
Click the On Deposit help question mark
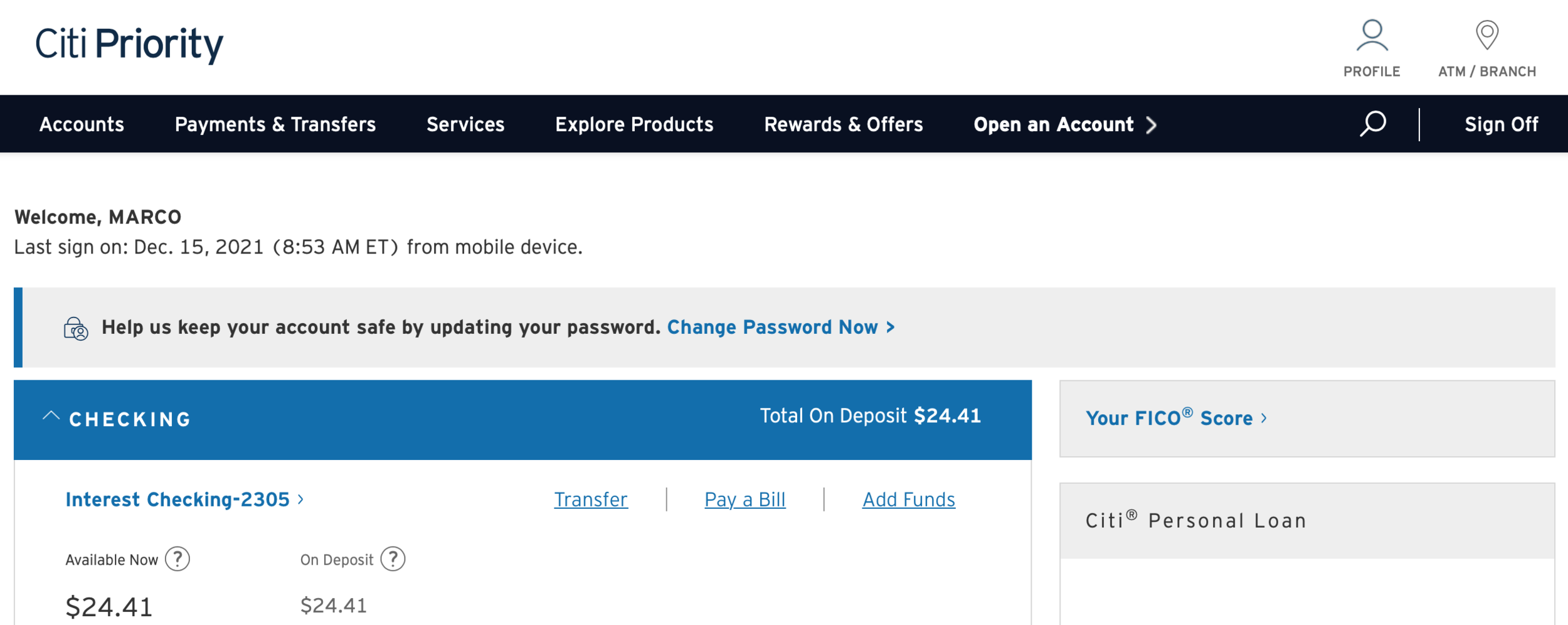click(x=393, y=558)
